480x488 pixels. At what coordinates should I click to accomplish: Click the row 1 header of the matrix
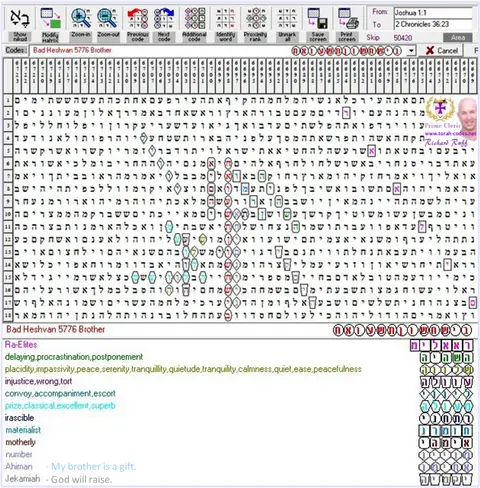click(x=8, y=100)
